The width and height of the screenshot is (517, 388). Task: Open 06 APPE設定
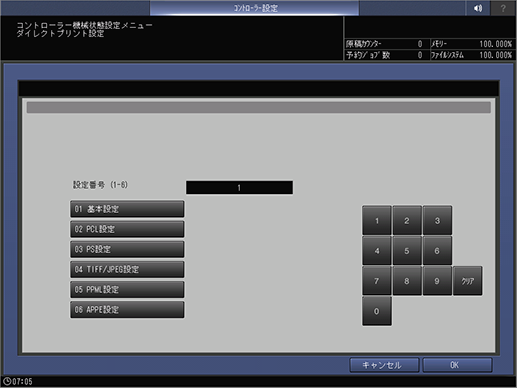tap(127, 310)
